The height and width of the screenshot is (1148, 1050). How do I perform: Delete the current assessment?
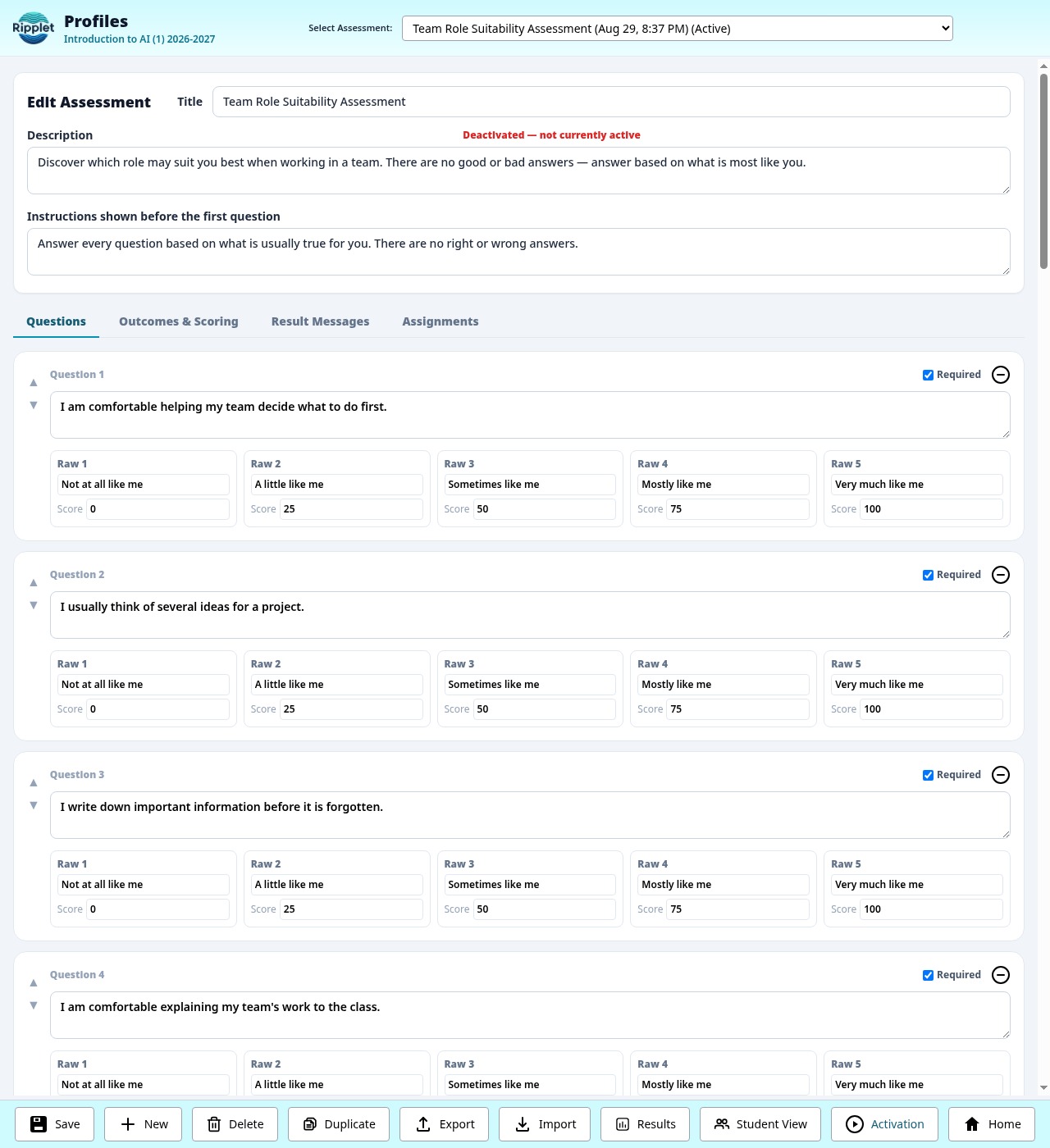click(235, 1124)
